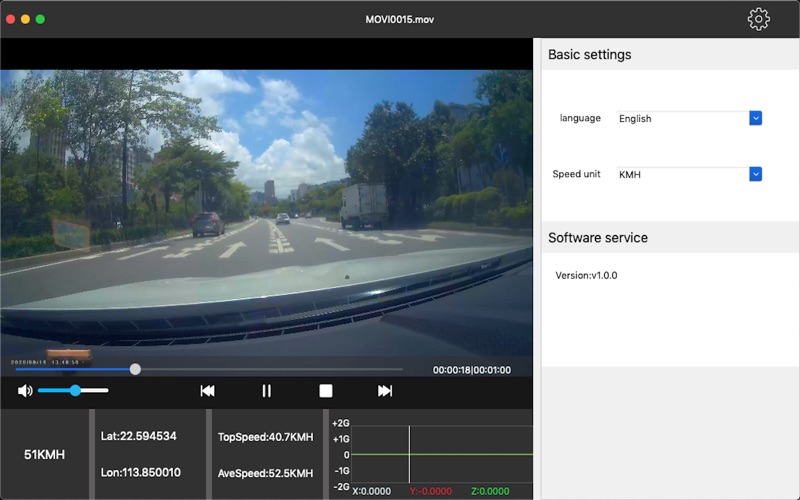The image size is (800, 500).
Task: Click the G-sensor graph cursor line
Action: (409, 454)
